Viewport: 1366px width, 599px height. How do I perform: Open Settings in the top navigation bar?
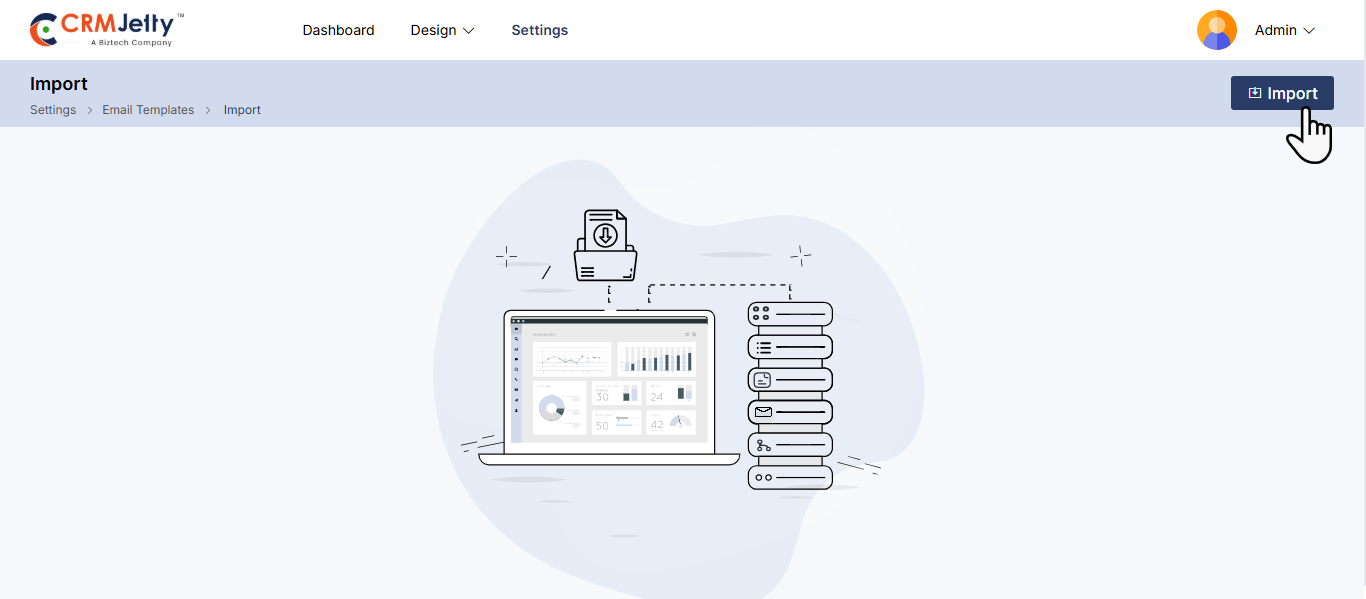539,30
